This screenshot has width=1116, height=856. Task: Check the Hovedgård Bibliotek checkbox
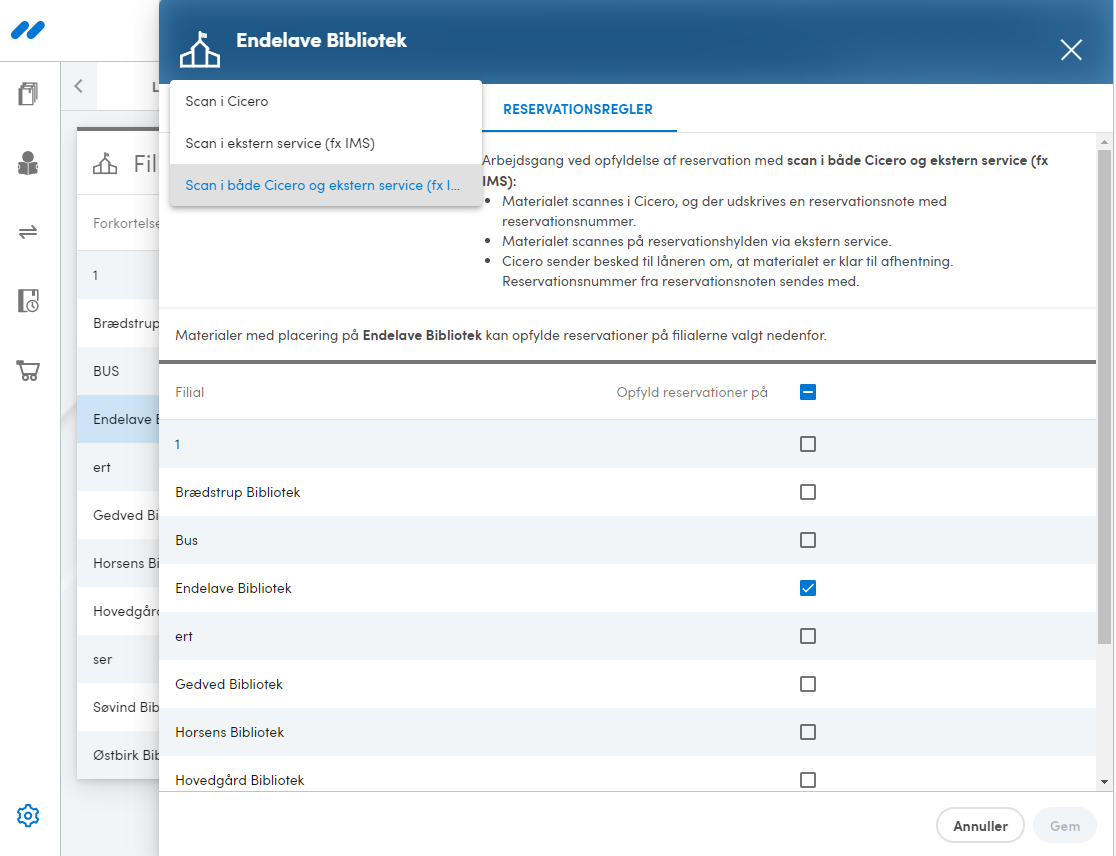coord(808,781)
